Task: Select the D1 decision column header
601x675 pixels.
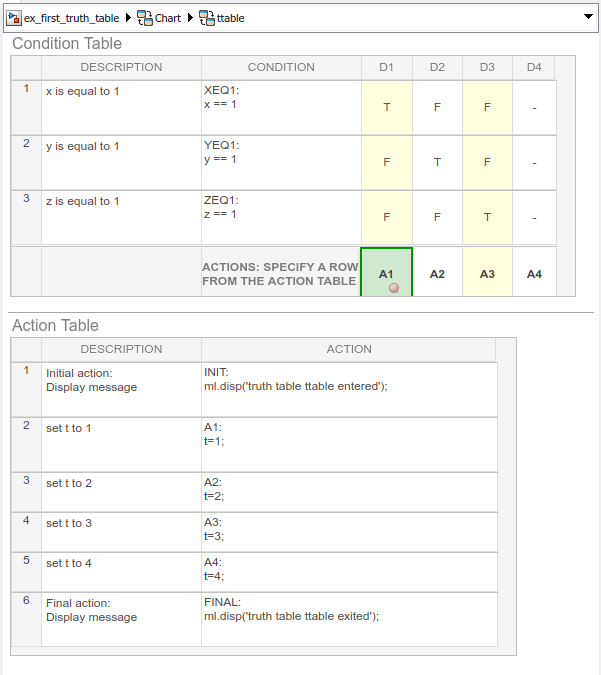Action: click(x=387, y=67)
